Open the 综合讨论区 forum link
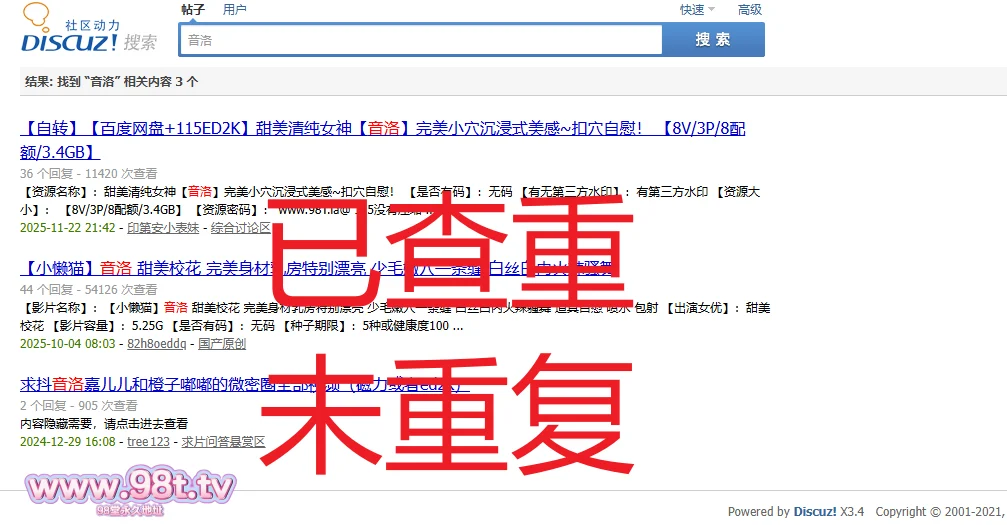Screen dimensions: 1007x525 pos(241,228)
